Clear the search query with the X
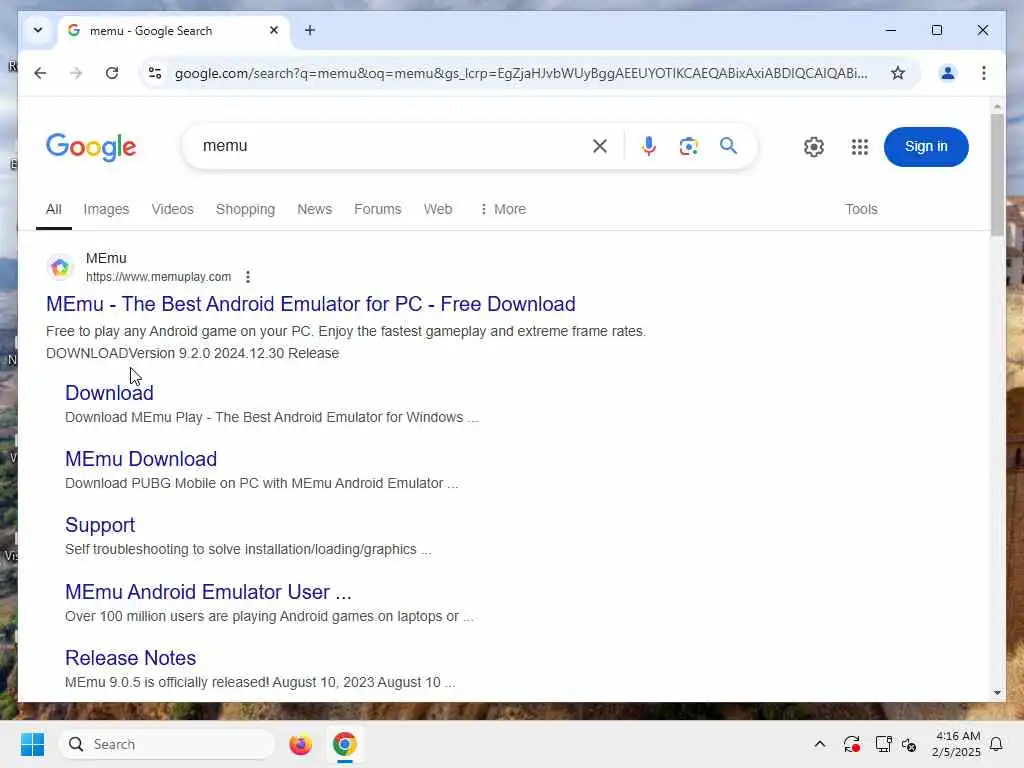The height and width of the screenshot is (768, 1024). coord(600,146)
